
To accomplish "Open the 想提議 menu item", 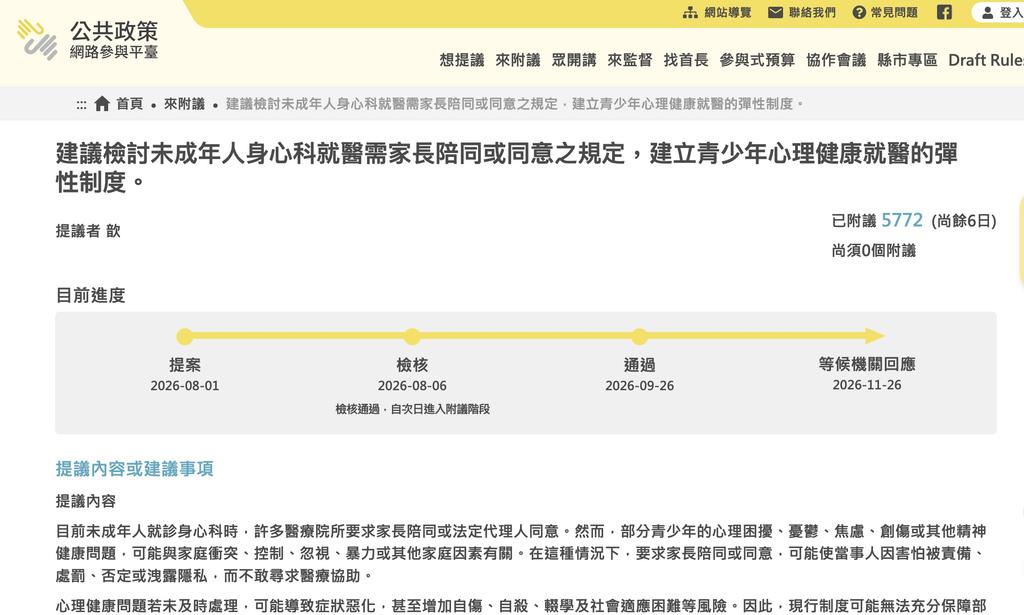I will tap(462, 60).
